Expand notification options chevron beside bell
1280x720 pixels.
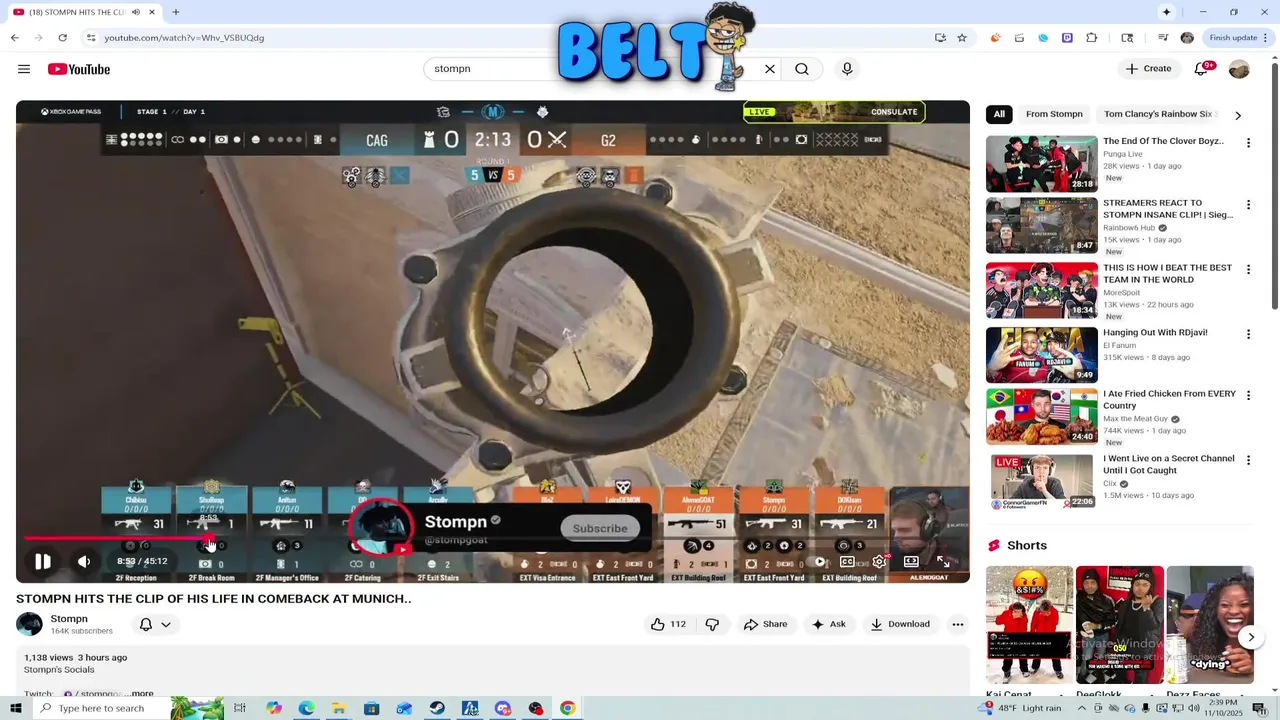point(166,624)
